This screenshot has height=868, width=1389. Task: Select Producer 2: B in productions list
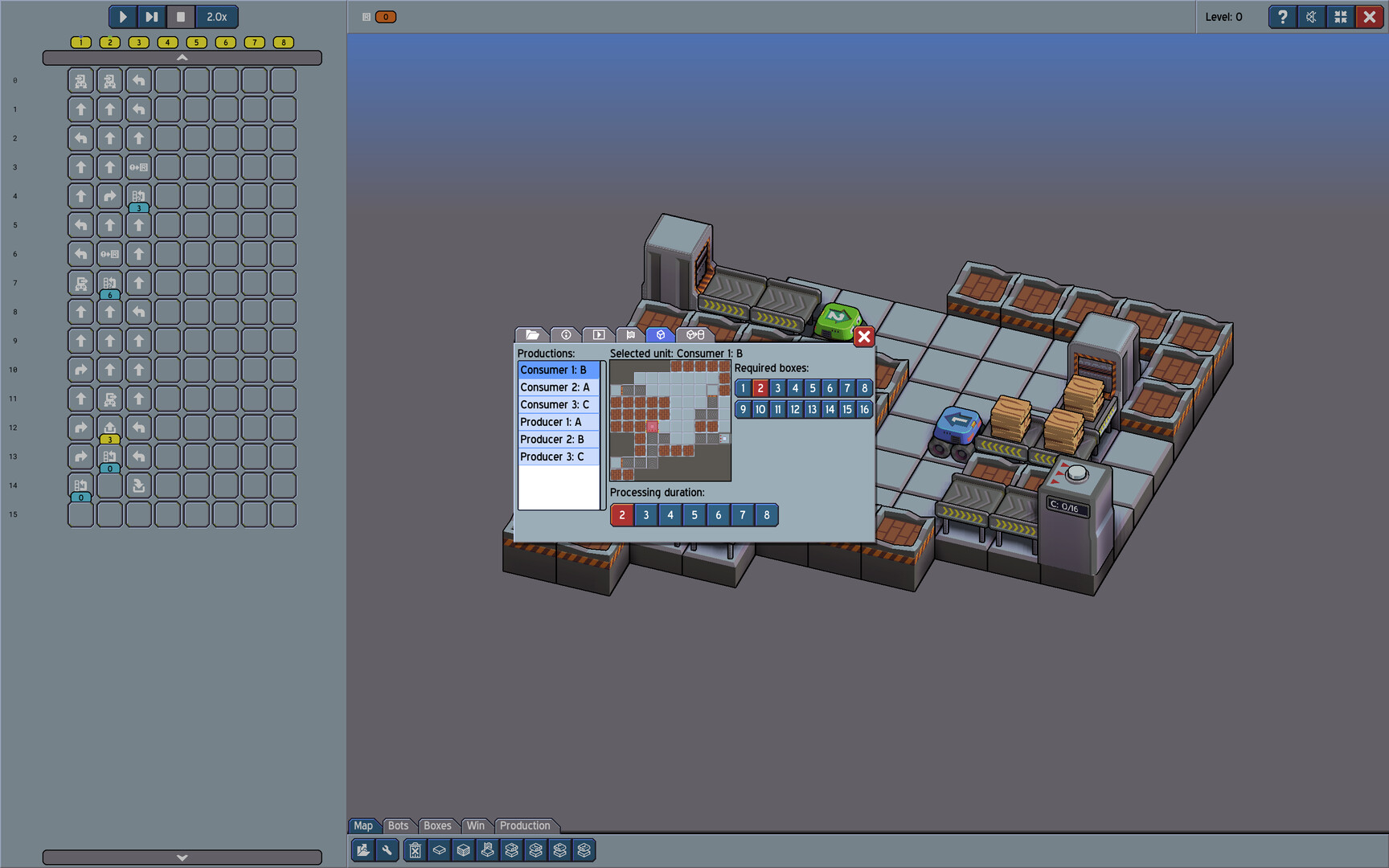[x=552, y=440]
